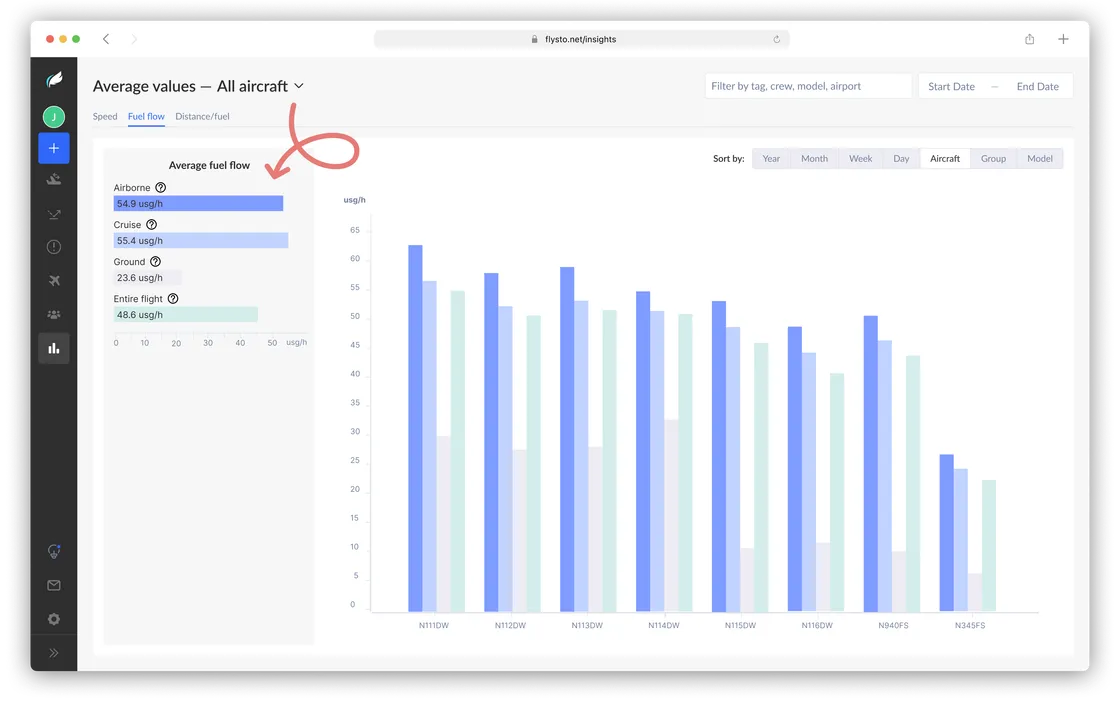The width and height of the screenshot is (1120, 712).
Task: Open the green J user avatar
Action: click(x=54, y=116)
